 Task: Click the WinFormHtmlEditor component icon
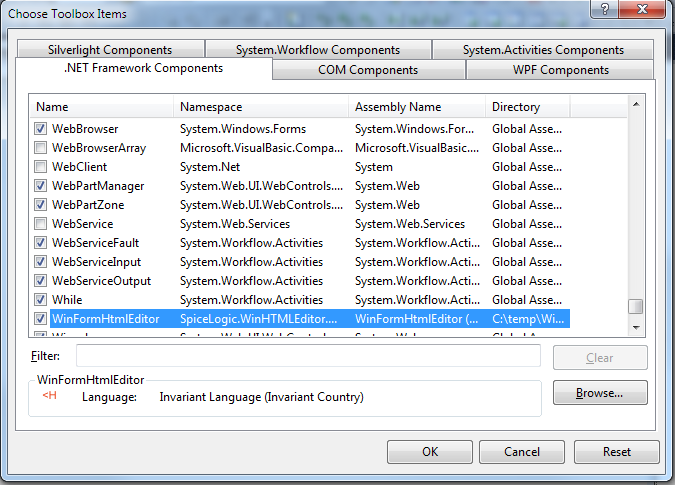point(47,396)
